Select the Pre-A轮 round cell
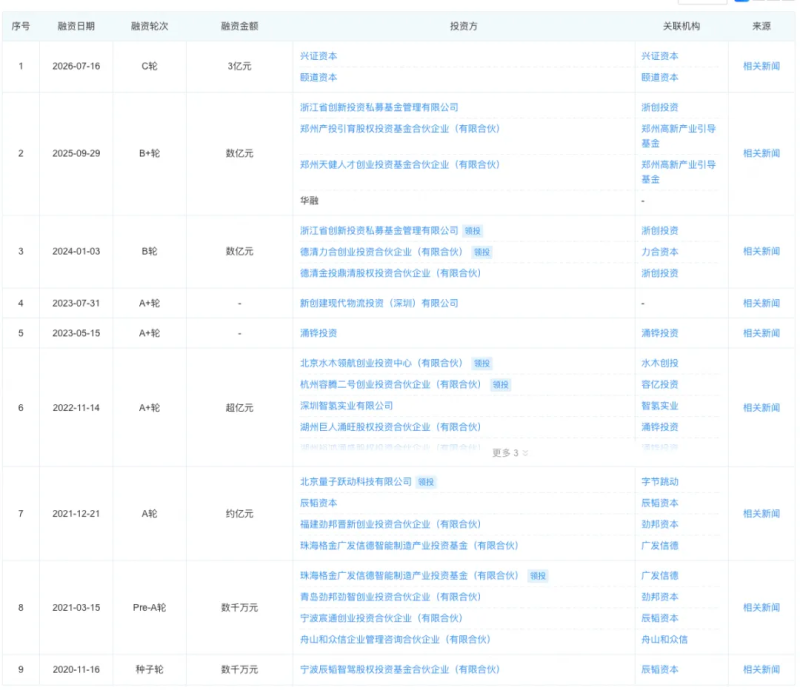The width and height of the screenshot is (800, 690). tap(149, 608)
